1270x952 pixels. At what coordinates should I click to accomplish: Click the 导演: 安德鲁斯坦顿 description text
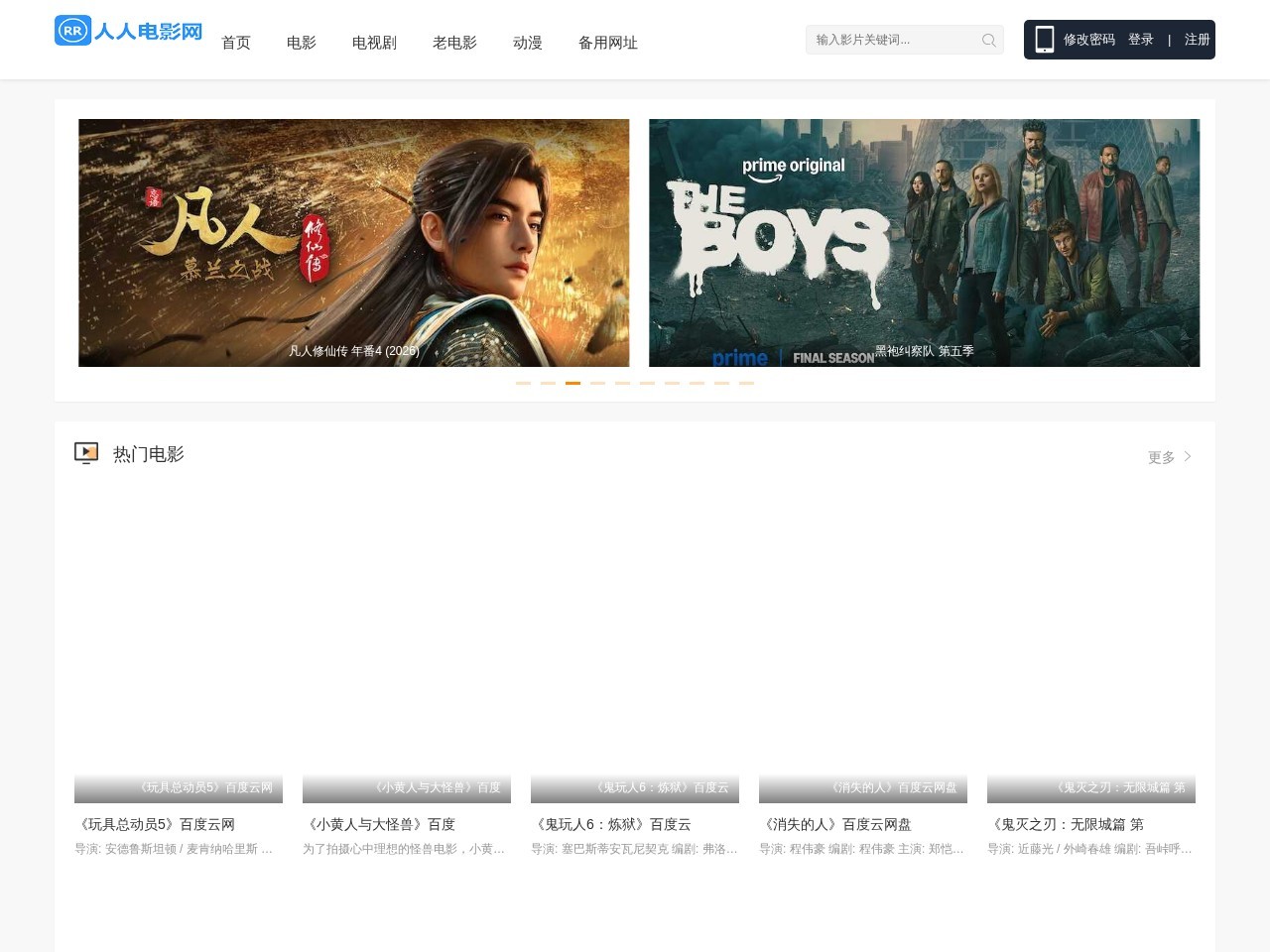175,849
